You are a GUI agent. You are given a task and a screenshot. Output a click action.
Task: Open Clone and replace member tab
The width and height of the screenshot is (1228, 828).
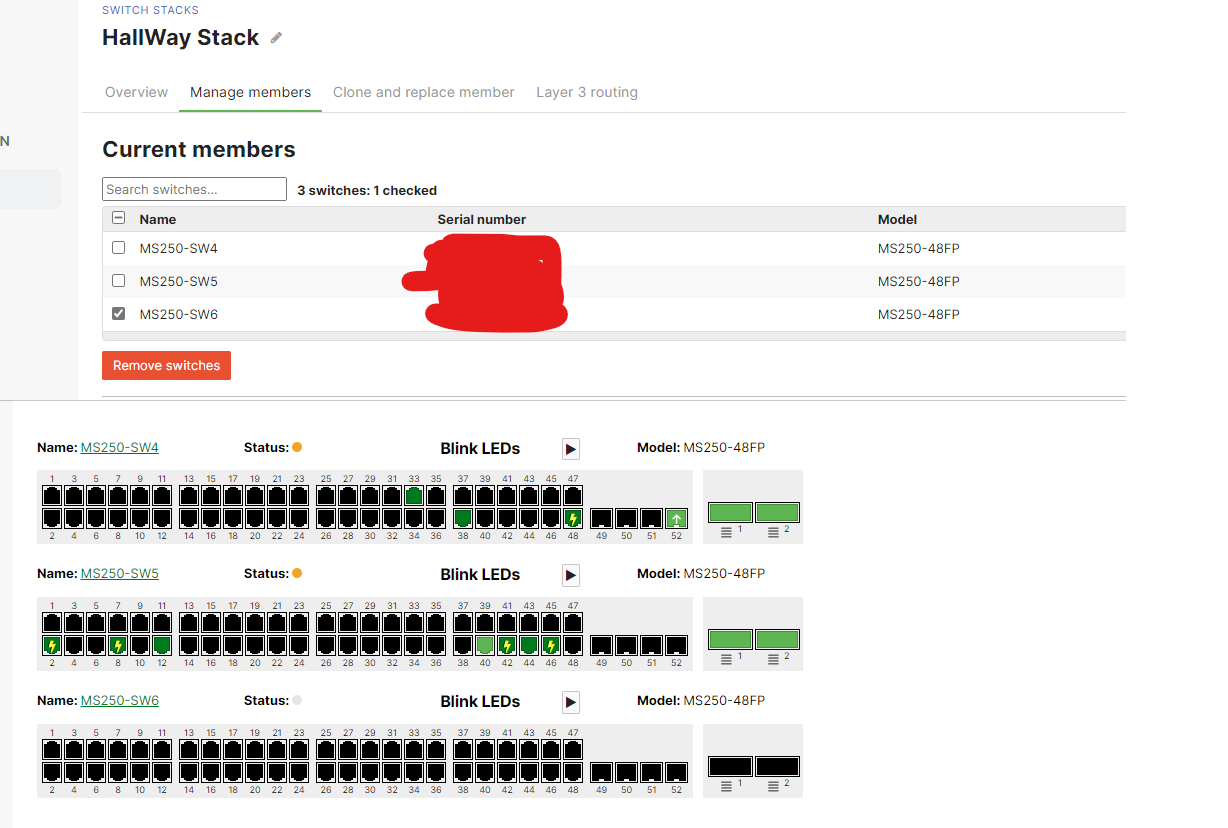(x=424, y=92)
